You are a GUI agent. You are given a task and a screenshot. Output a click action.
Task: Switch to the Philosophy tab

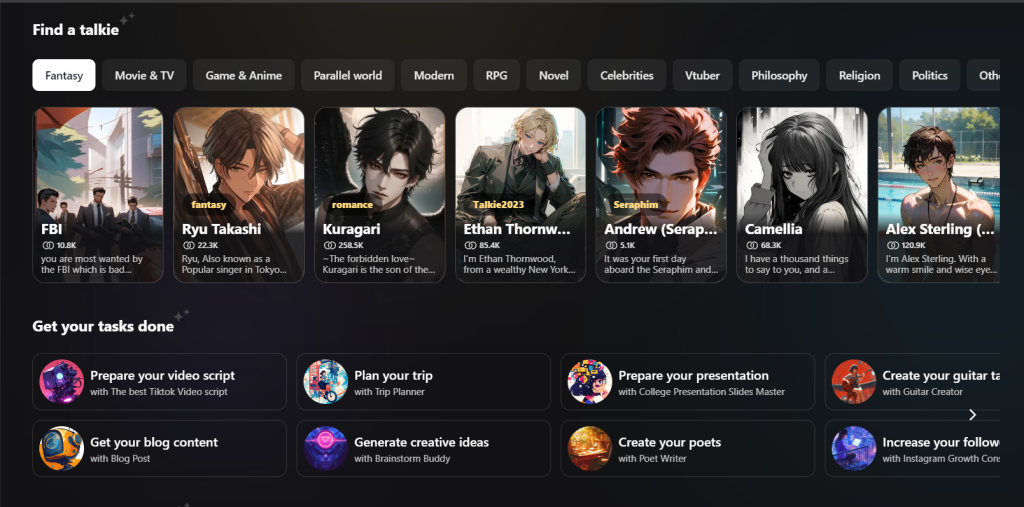coord(779,75)
